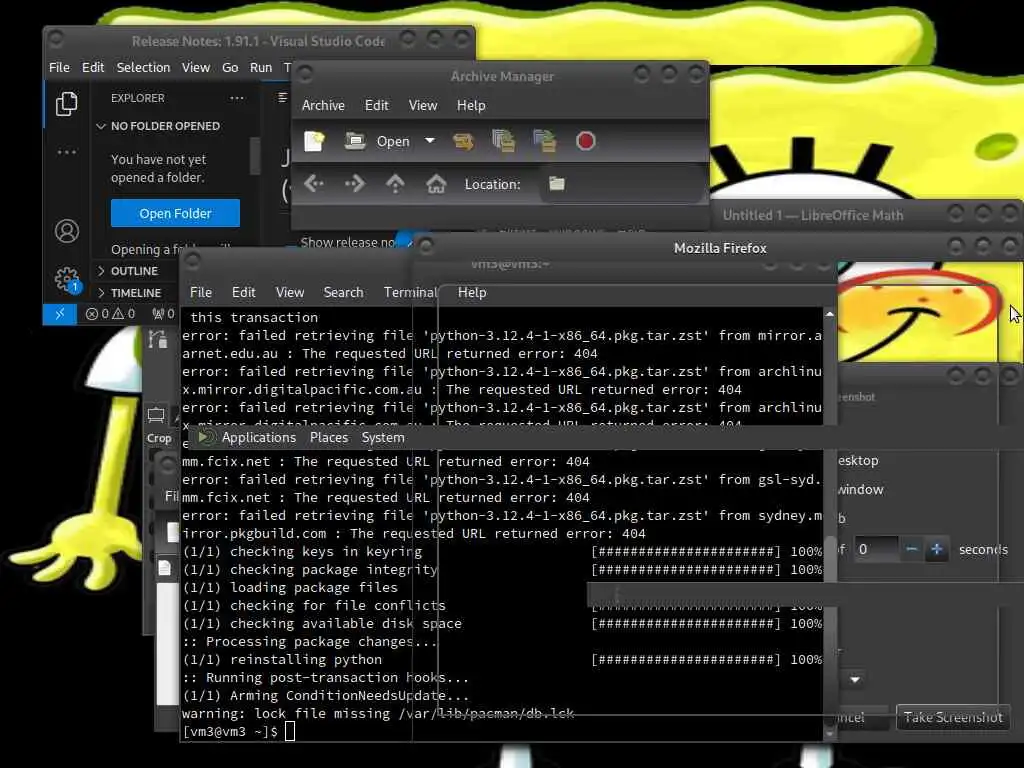Click the New Archive icon in Archive Manager

pos(314,141)
